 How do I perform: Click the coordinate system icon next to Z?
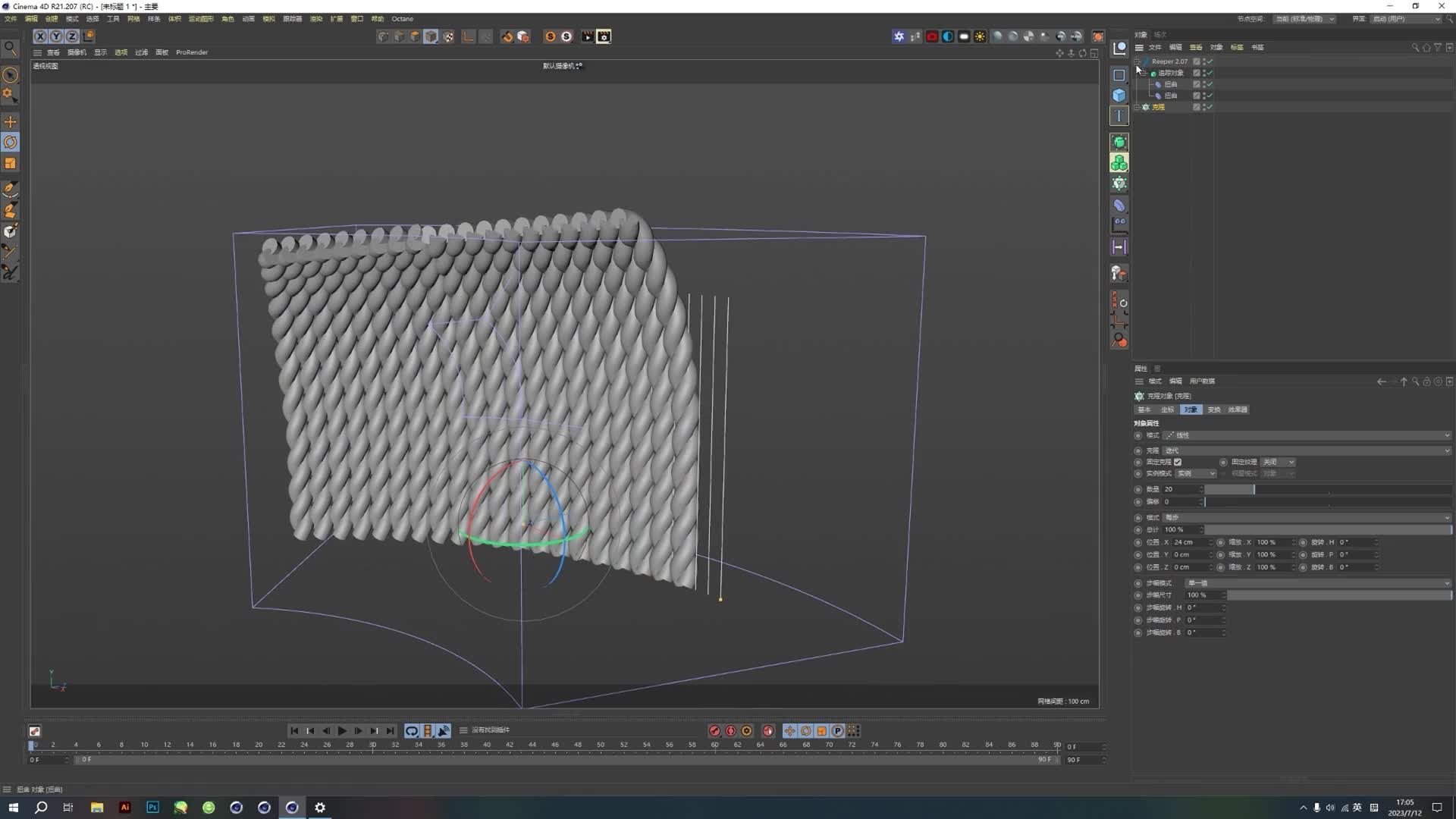[x=89, y=36]
